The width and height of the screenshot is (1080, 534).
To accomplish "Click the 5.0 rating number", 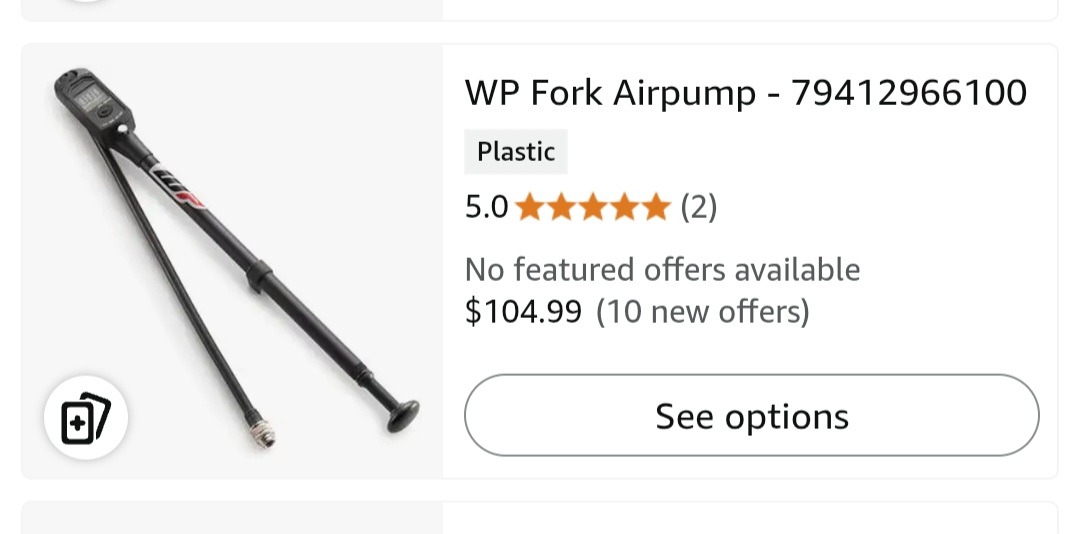I will click(486, 208).
